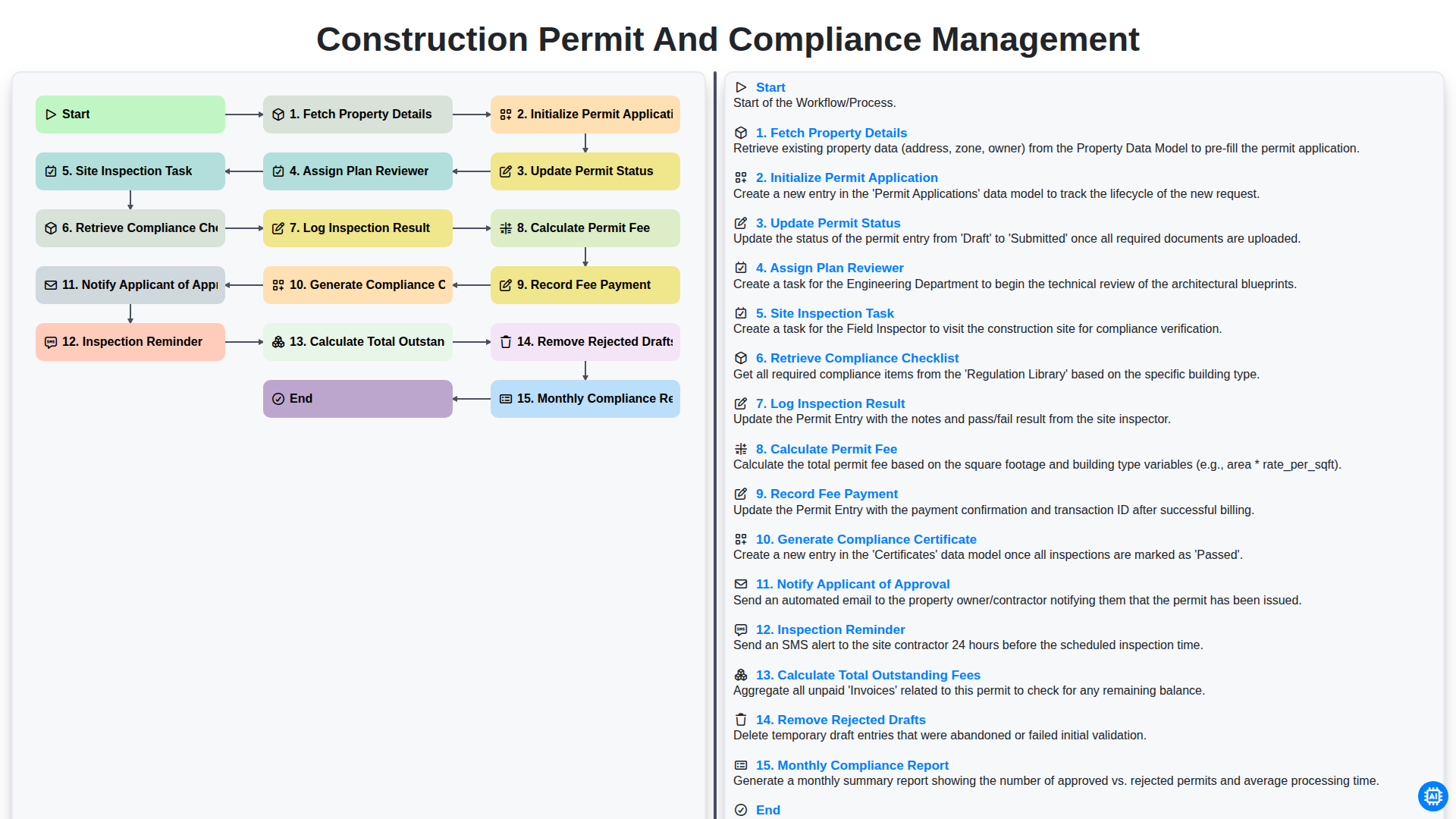Open the Start link in the description list
Viewport: 1456px width, 819px height.
770,87
